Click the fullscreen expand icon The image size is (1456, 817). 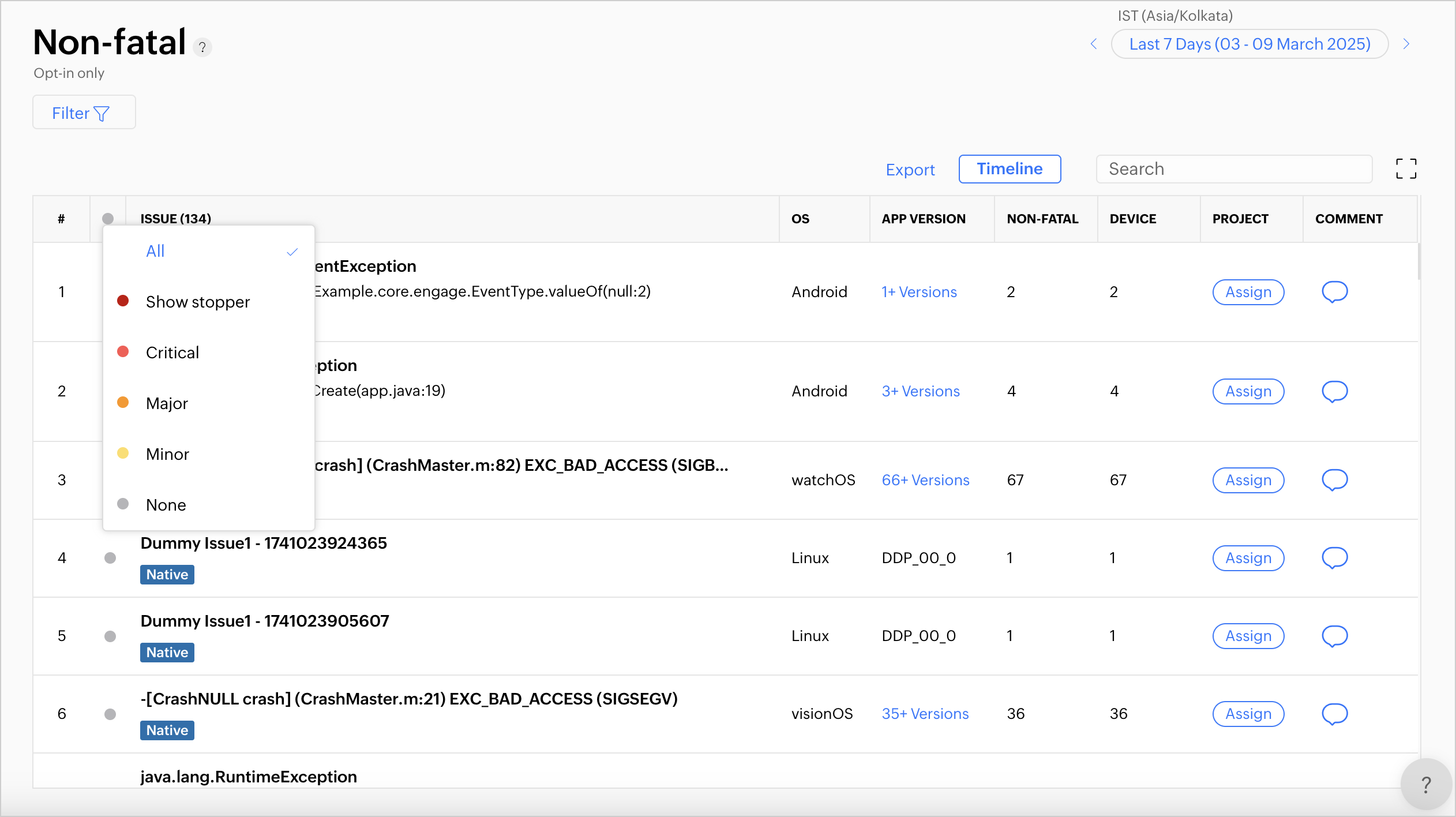coord(1406,169)
